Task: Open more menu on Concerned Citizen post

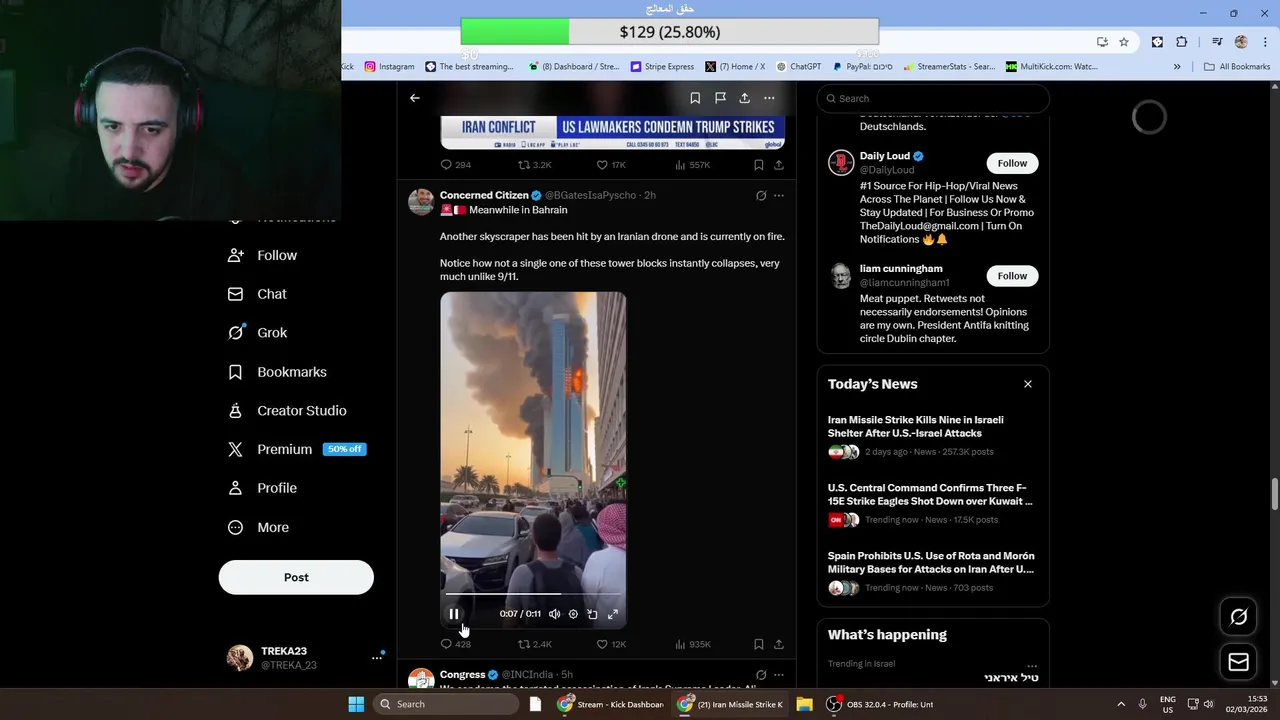Action: (x=779, y=196)
